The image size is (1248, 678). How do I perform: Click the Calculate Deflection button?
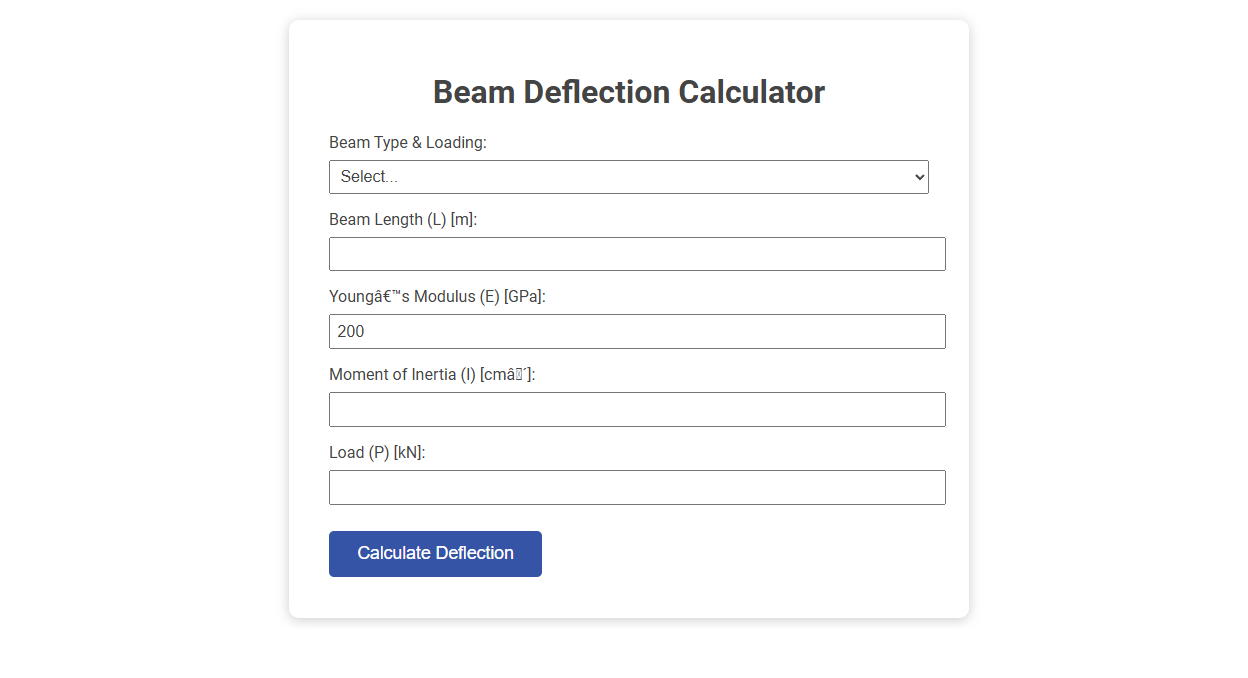(x=435, y=553)
